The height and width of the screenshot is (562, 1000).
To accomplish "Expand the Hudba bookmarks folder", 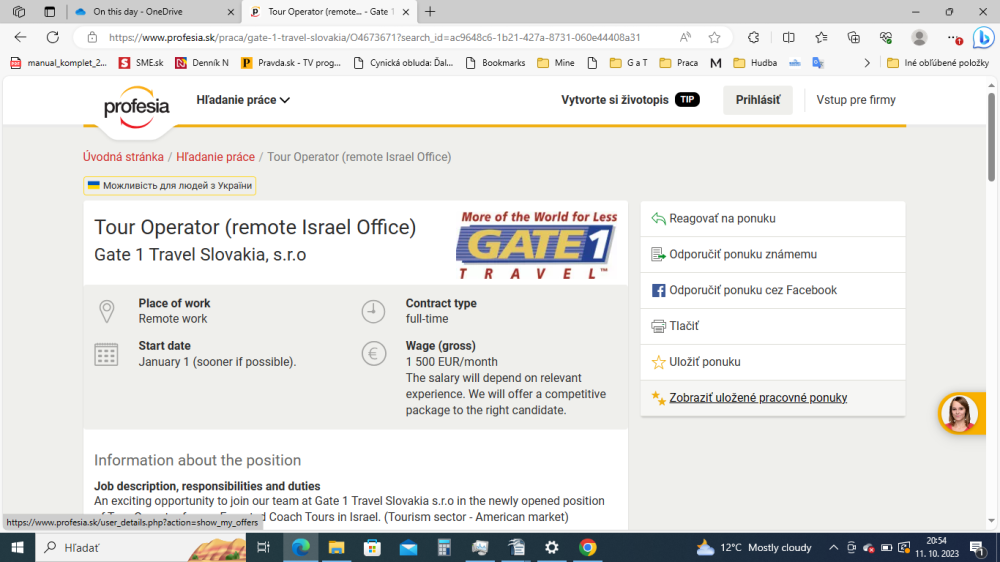I will pos(755,63).
